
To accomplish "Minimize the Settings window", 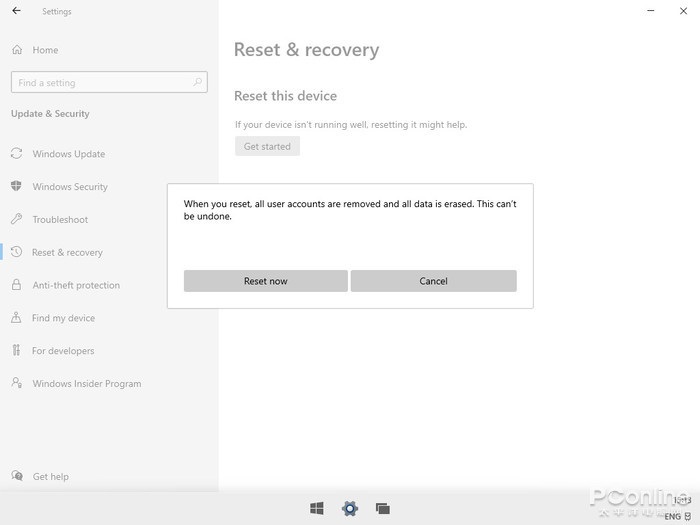I will coord(651,11).
